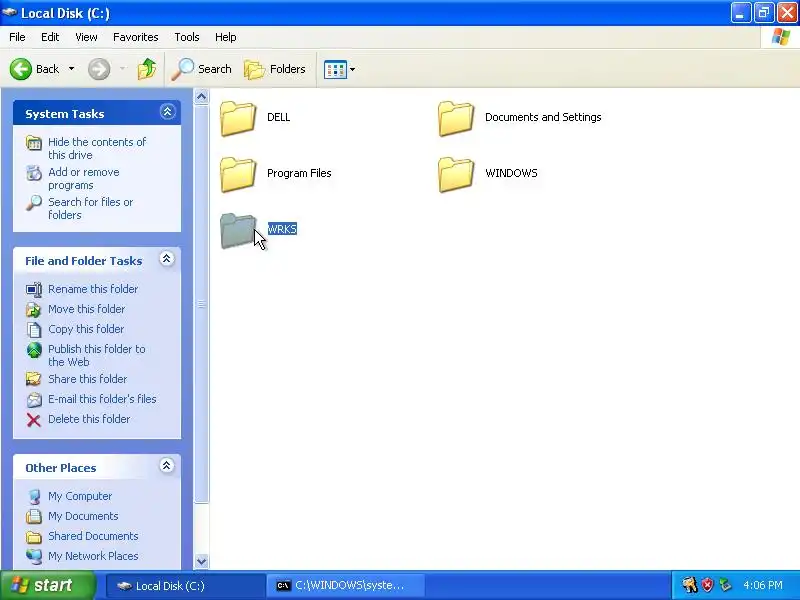Screen dimensions: 800x600
Task: Click the Program Files folder name
Action: pos(299,173)
